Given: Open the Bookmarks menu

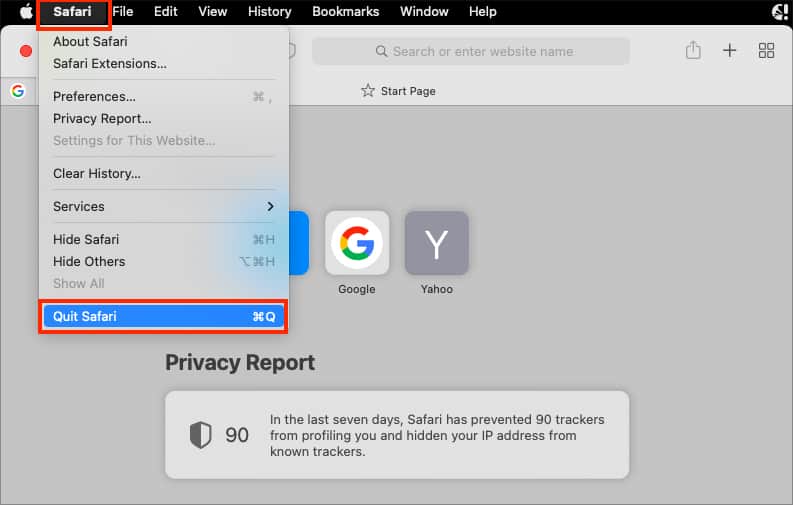Looking at the screenshot, I should 345,11.
